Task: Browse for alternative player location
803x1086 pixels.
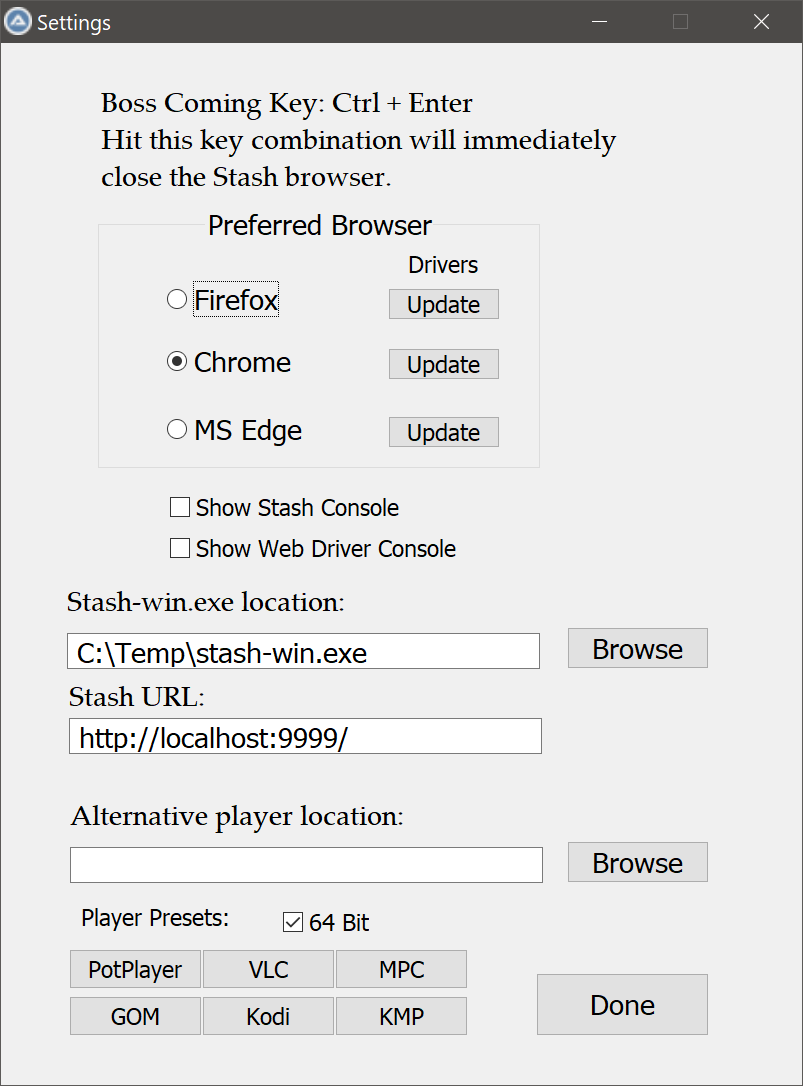Action: pyautogui.click(x=637, y=862)
